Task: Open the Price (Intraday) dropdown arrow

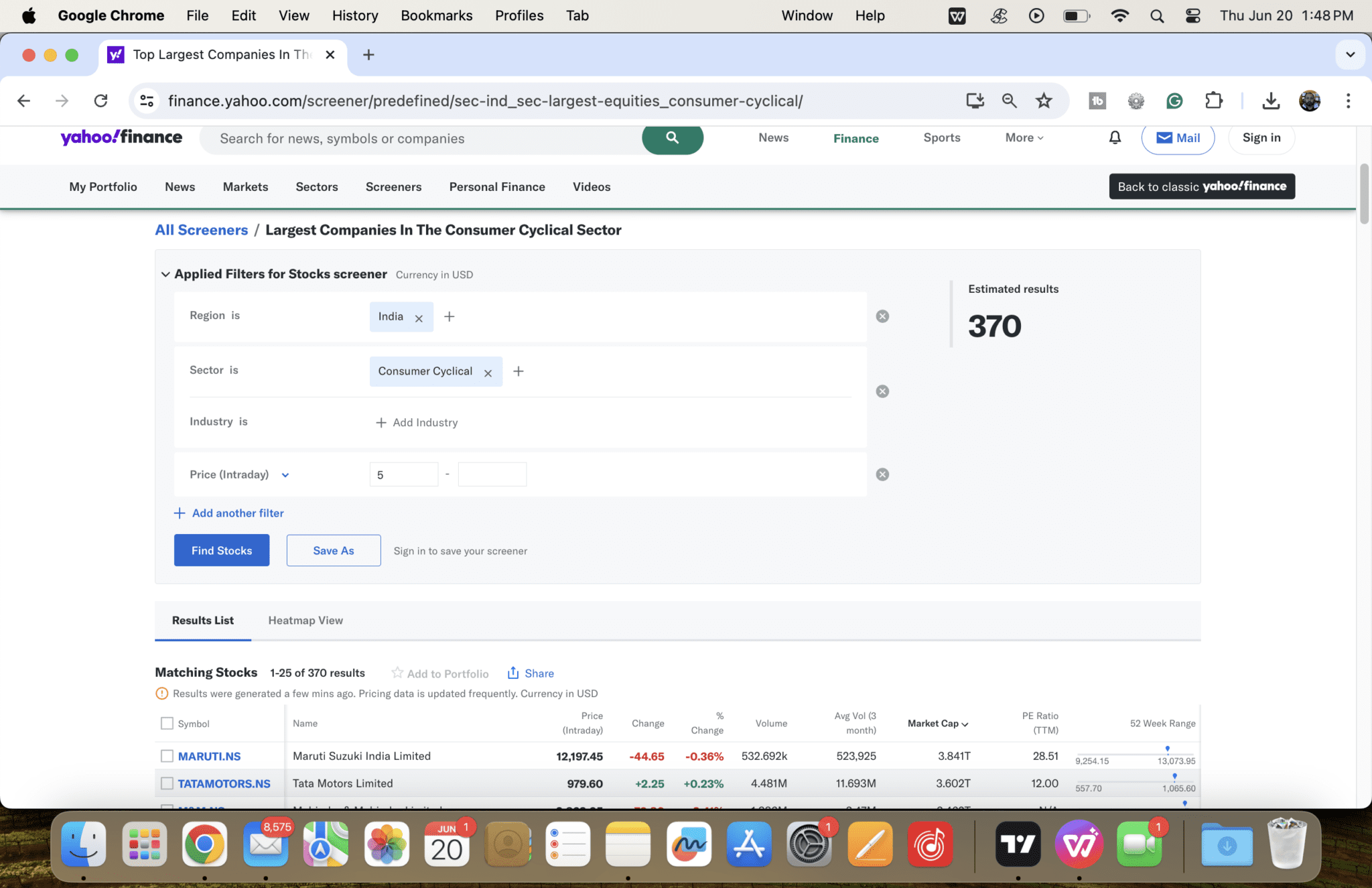Action: 285,475
